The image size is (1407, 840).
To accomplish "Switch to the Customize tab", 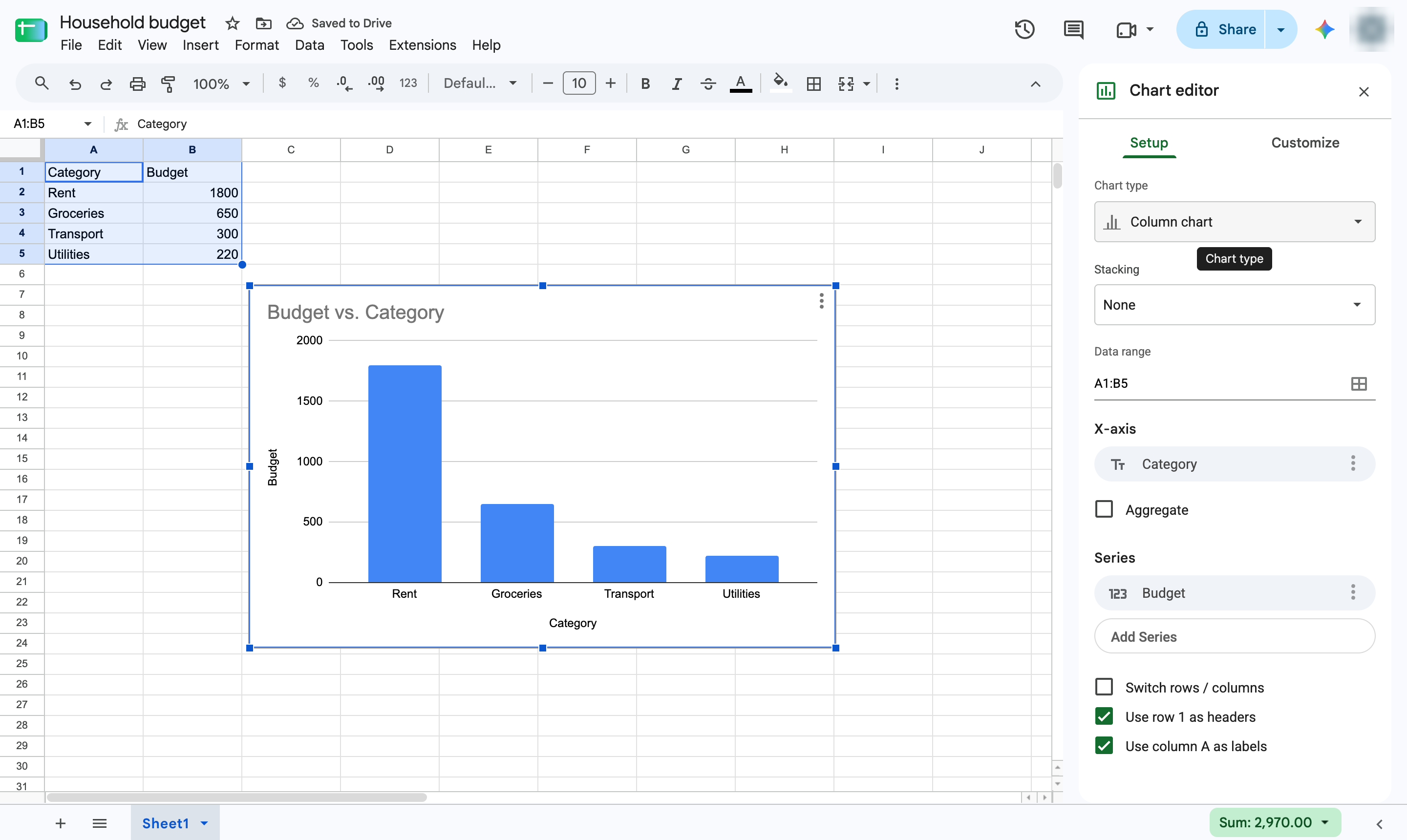I will (1305, 143).
